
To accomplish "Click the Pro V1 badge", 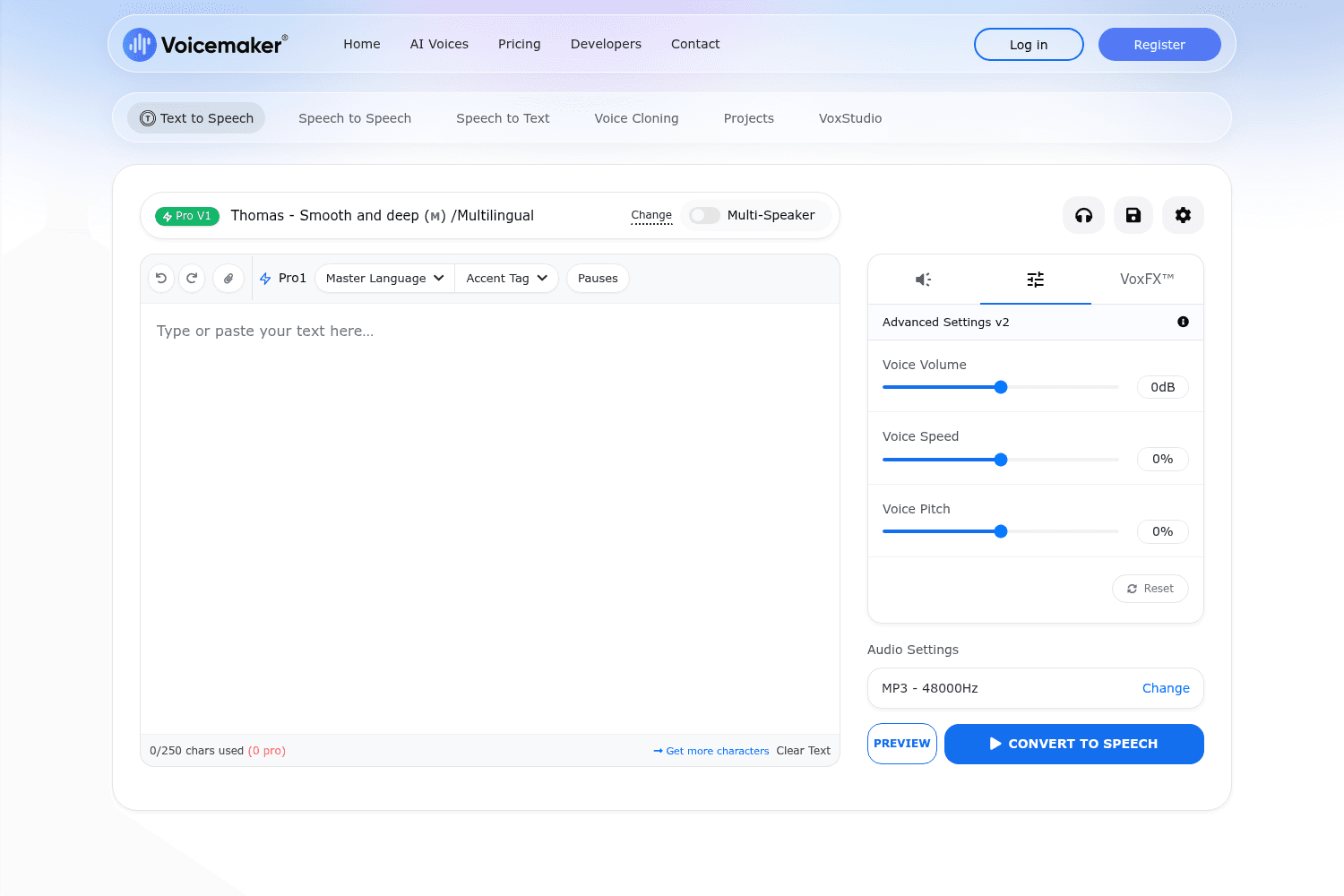I will [x=187, y=216].
